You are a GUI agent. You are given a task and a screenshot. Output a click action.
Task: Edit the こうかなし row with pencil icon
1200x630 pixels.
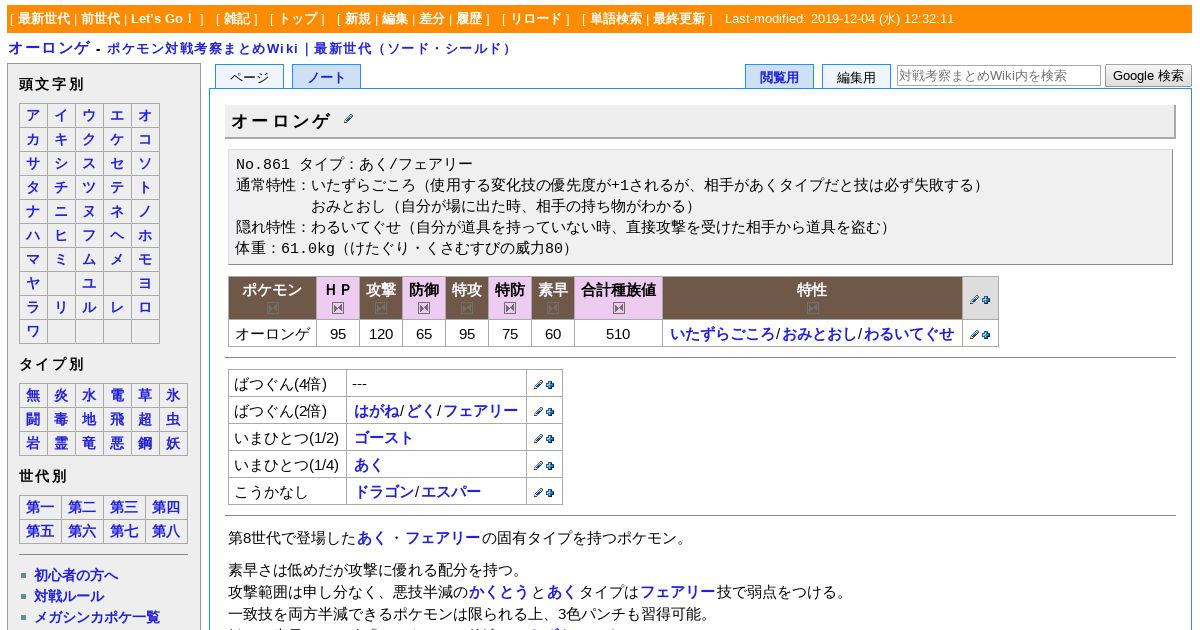(x=538, y=492)
